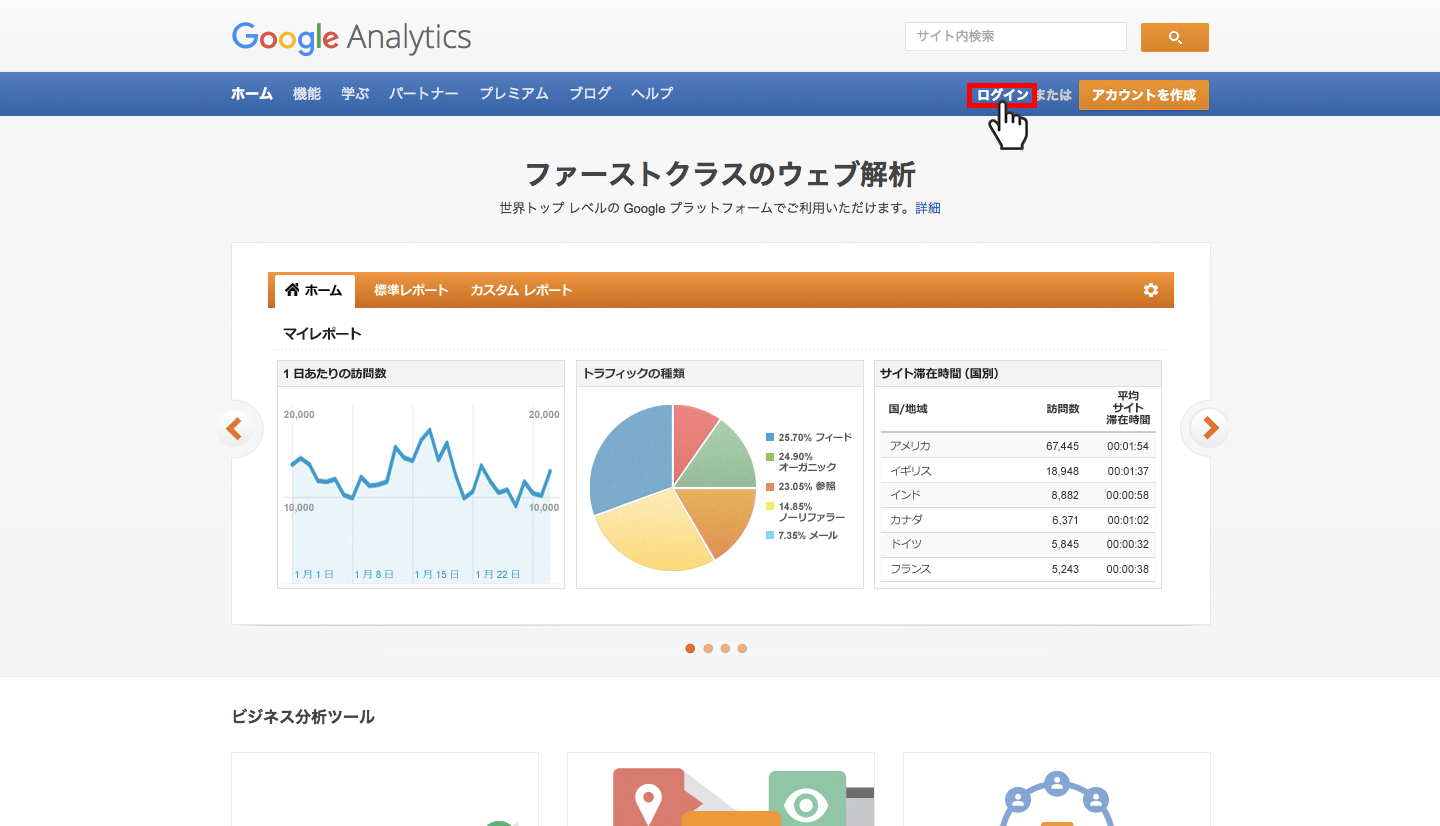
Task: Click the 14.85% ノーリファラー legend entry
Action: click(x=806, y=512)
